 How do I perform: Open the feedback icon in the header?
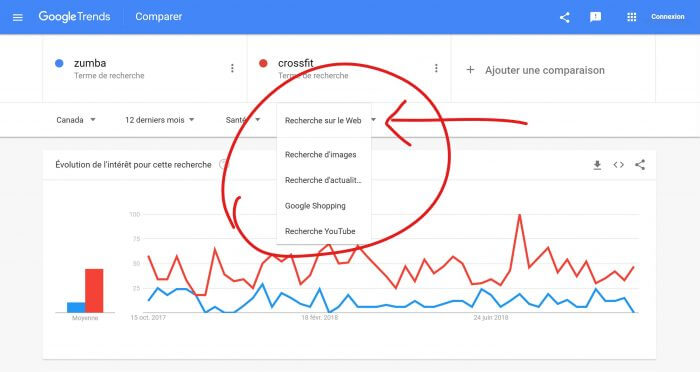point(595,17)
